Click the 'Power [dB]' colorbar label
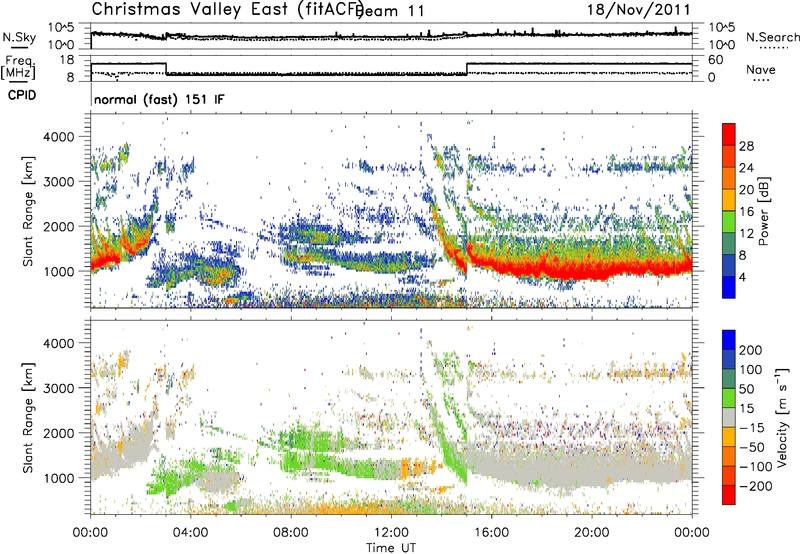Screen dimensions: 800x554 (763, 211)
